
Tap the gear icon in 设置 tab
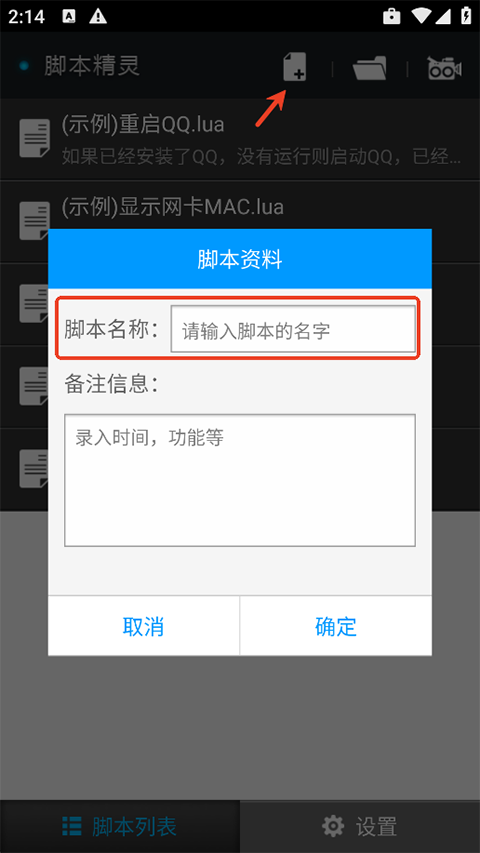pos(333,826)
